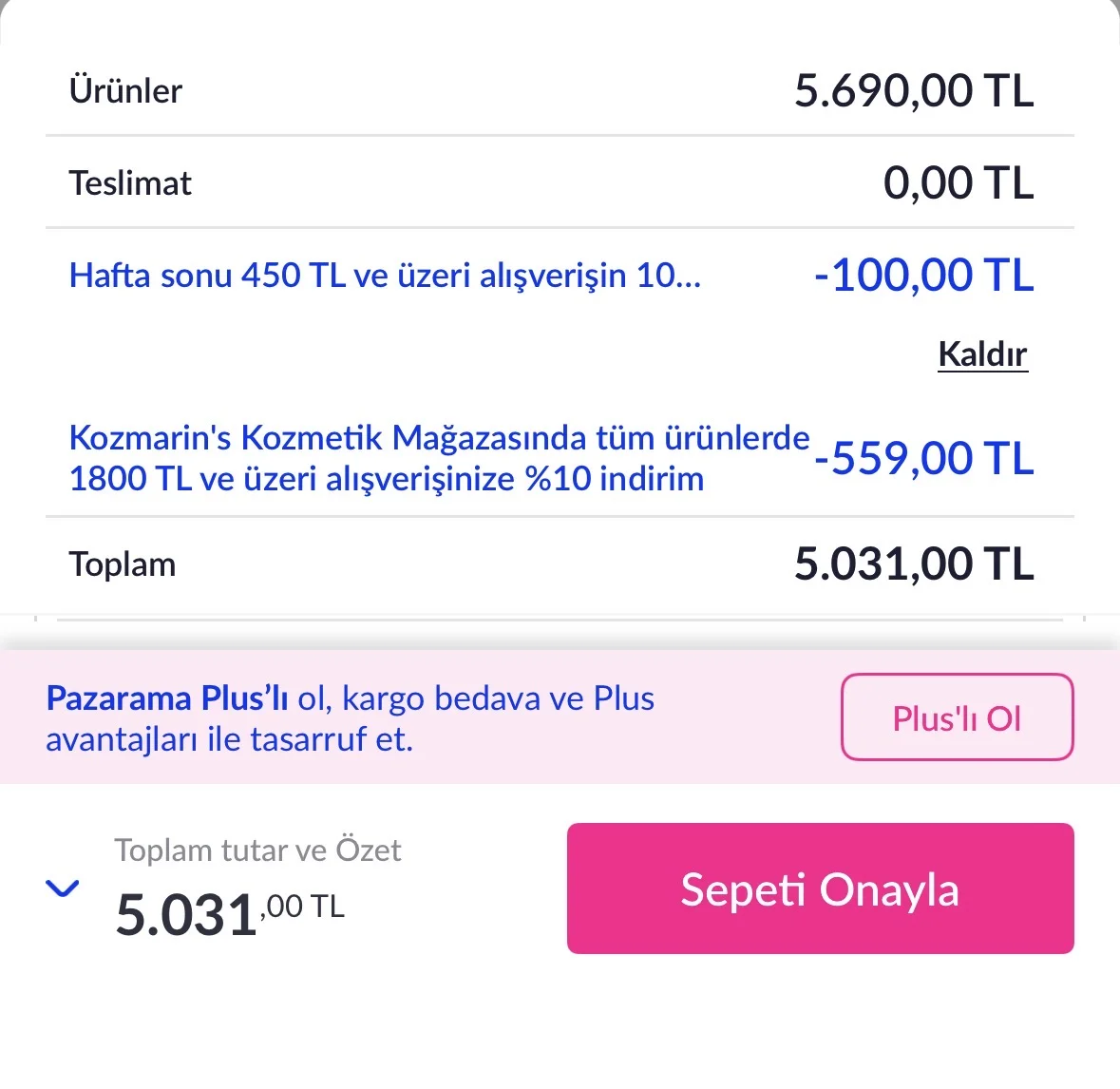Select the Teslimat row label

[130, 183]
